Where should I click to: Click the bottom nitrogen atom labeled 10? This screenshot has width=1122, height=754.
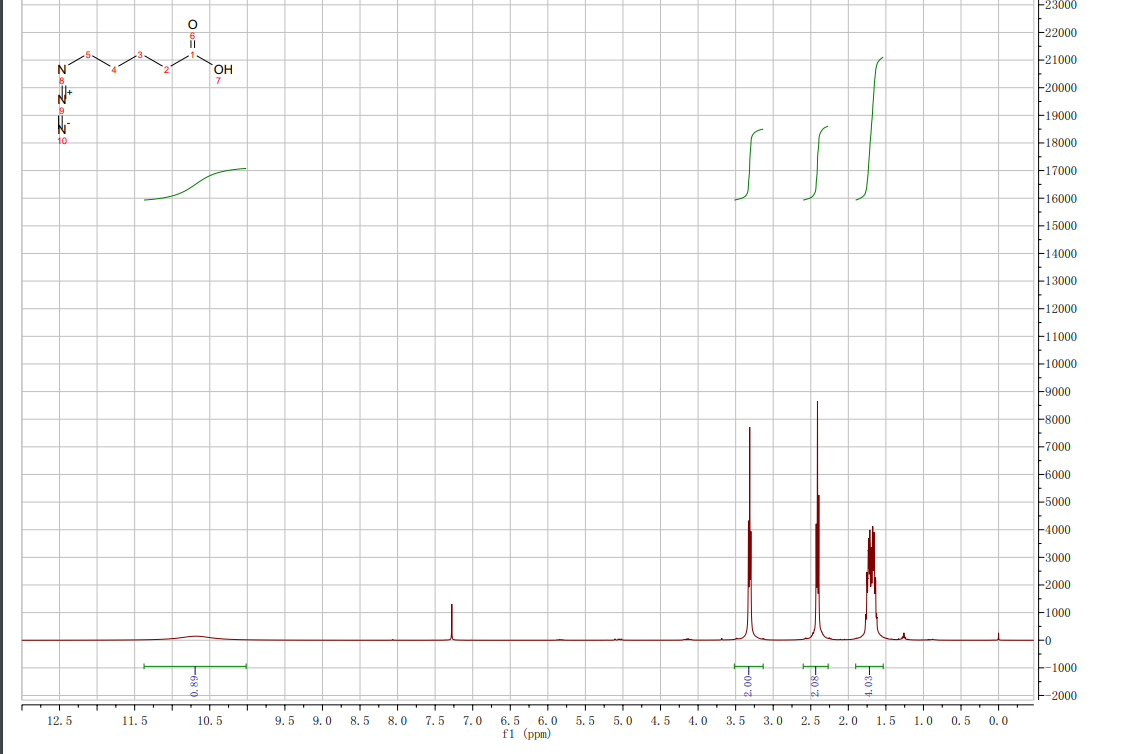61,130
